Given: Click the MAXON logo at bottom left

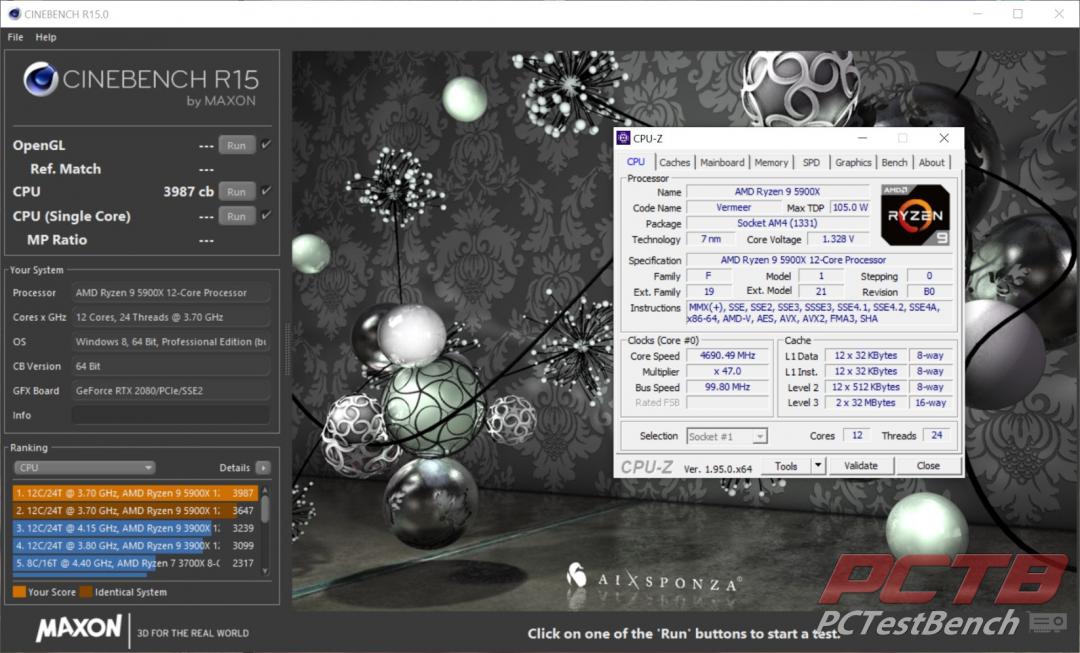Looking at the screenshot, I should coord(79,628).
